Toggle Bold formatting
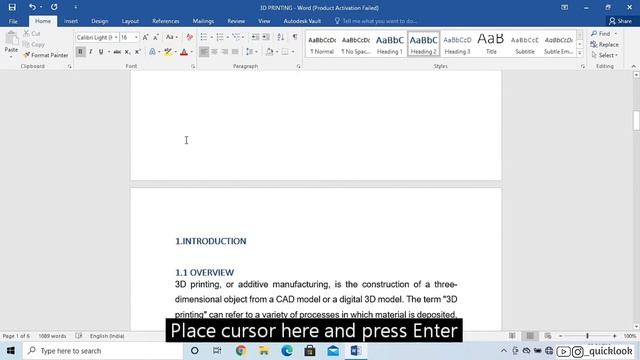The height and width of the screenshot is (360, 640). 80,52
